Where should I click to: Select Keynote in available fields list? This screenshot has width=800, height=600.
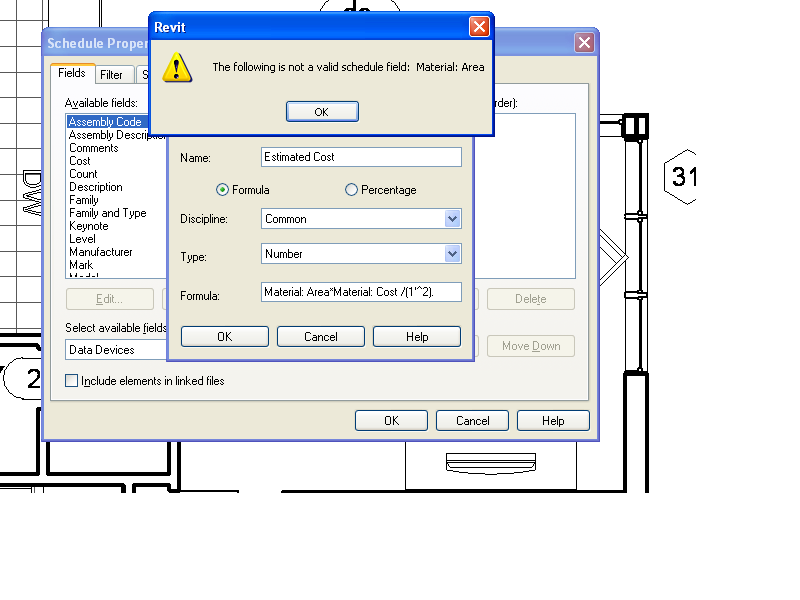click(89, 226)
